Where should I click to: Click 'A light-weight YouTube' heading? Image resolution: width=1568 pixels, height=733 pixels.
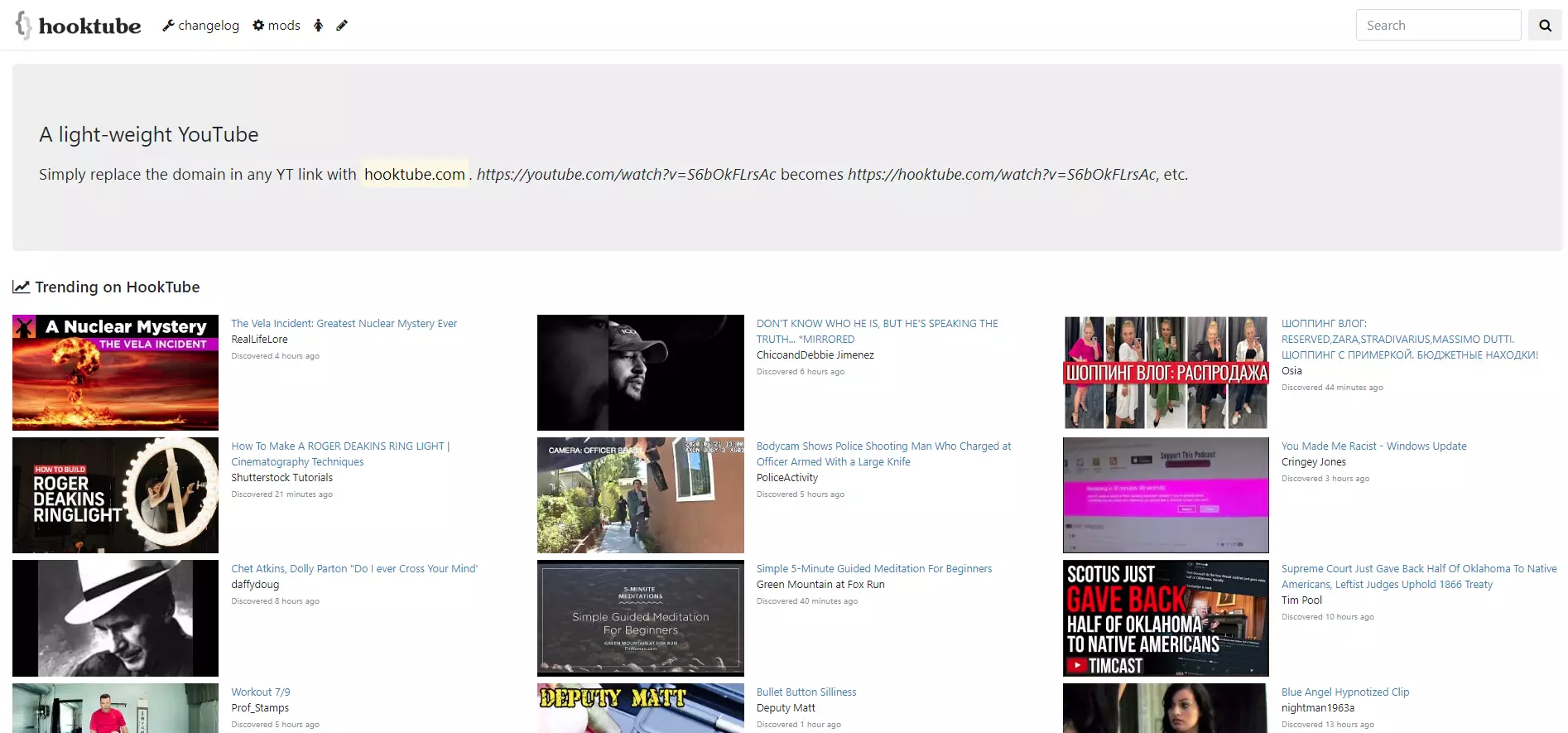(149, 134)
